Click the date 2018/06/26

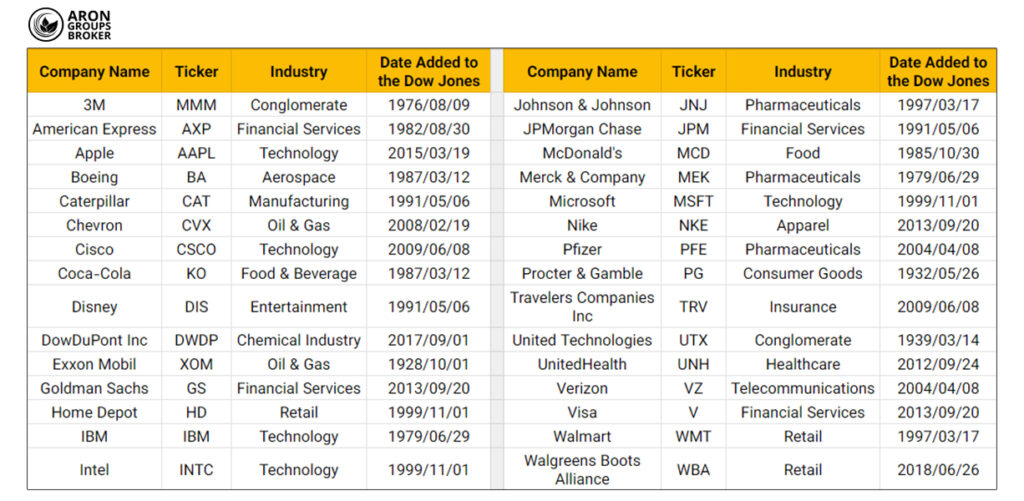[937, 470]
